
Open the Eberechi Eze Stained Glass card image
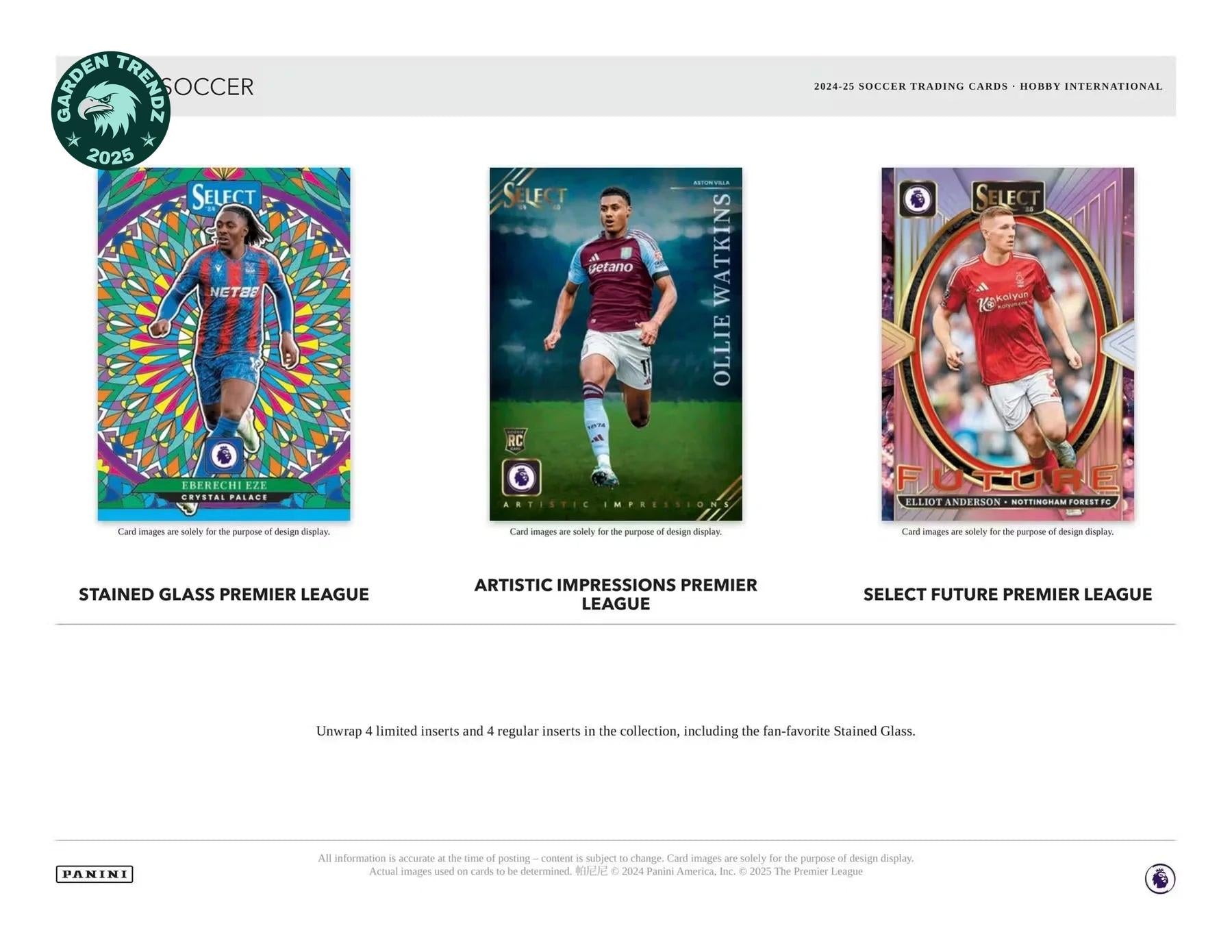click(224, 344)
